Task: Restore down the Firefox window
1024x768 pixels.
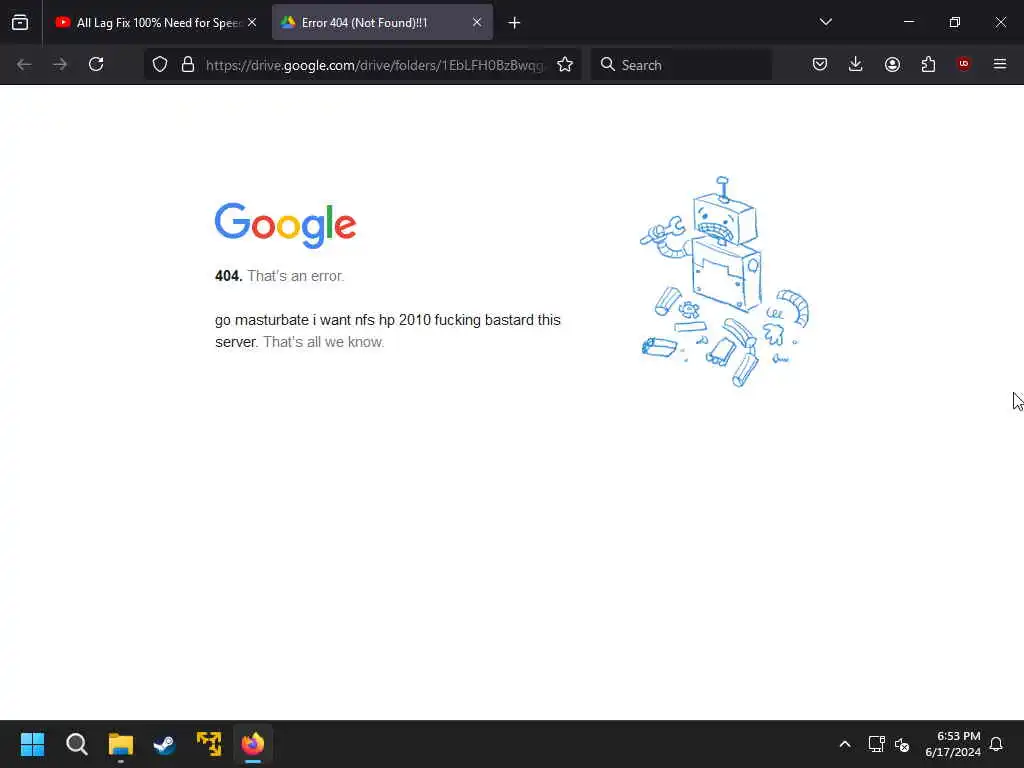Action: [x=955, y=22]
